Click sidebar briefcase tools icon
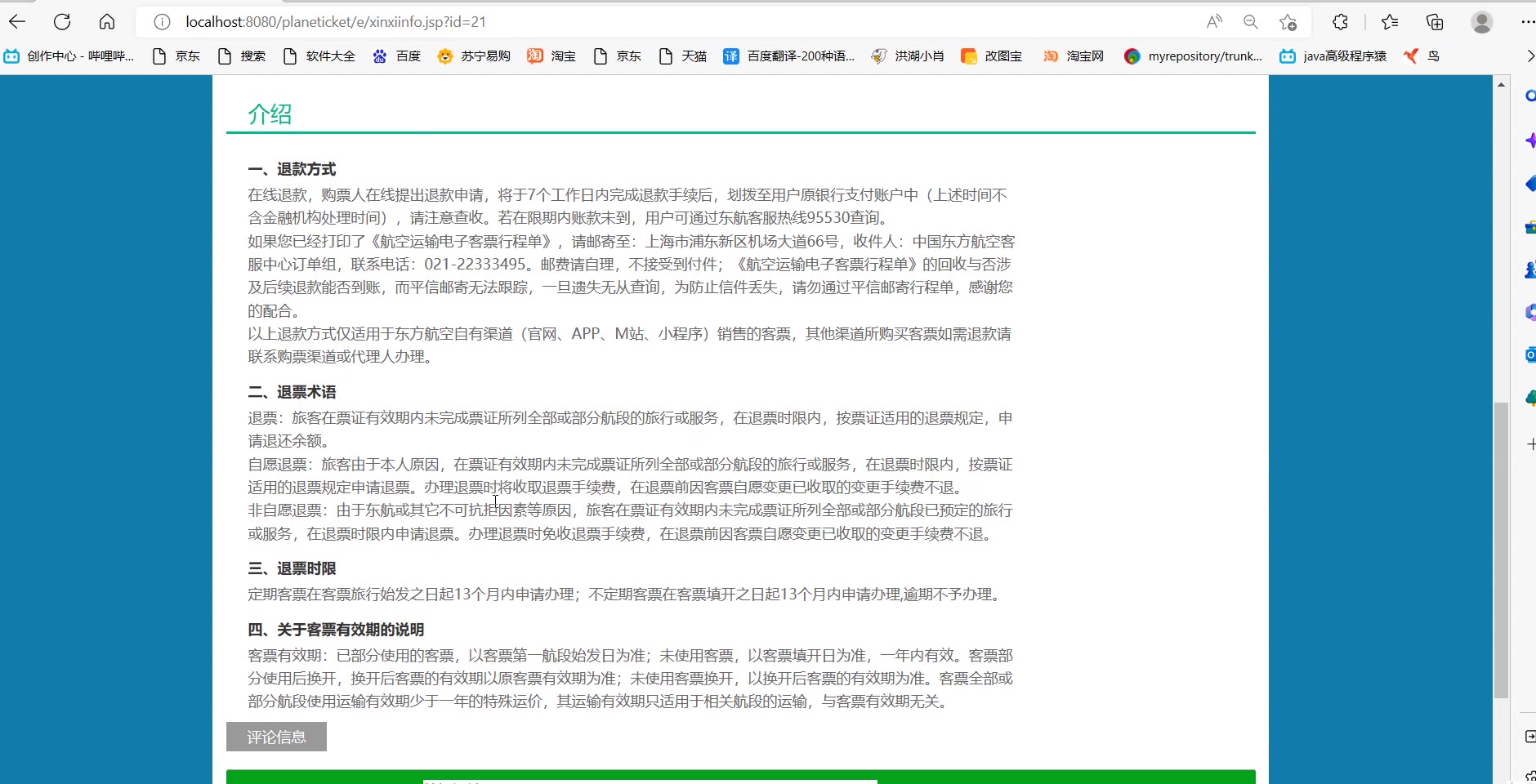The image size is (1536, 784). pyautogui.click(x=1530, y=227)
